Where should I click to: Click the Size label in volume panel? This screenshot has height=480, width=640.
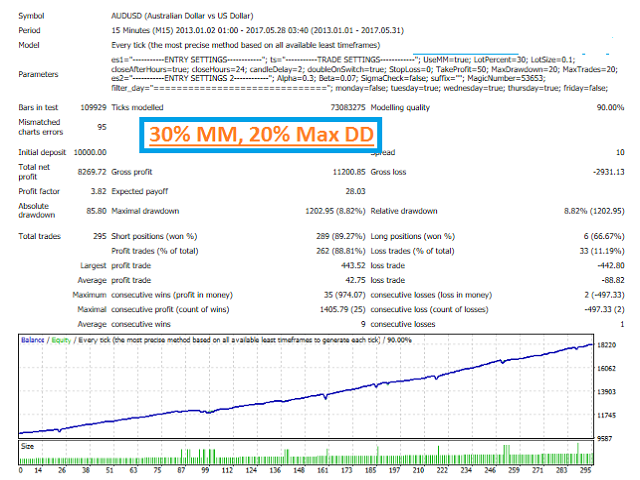pyautogui.click(x=27, y=447)
